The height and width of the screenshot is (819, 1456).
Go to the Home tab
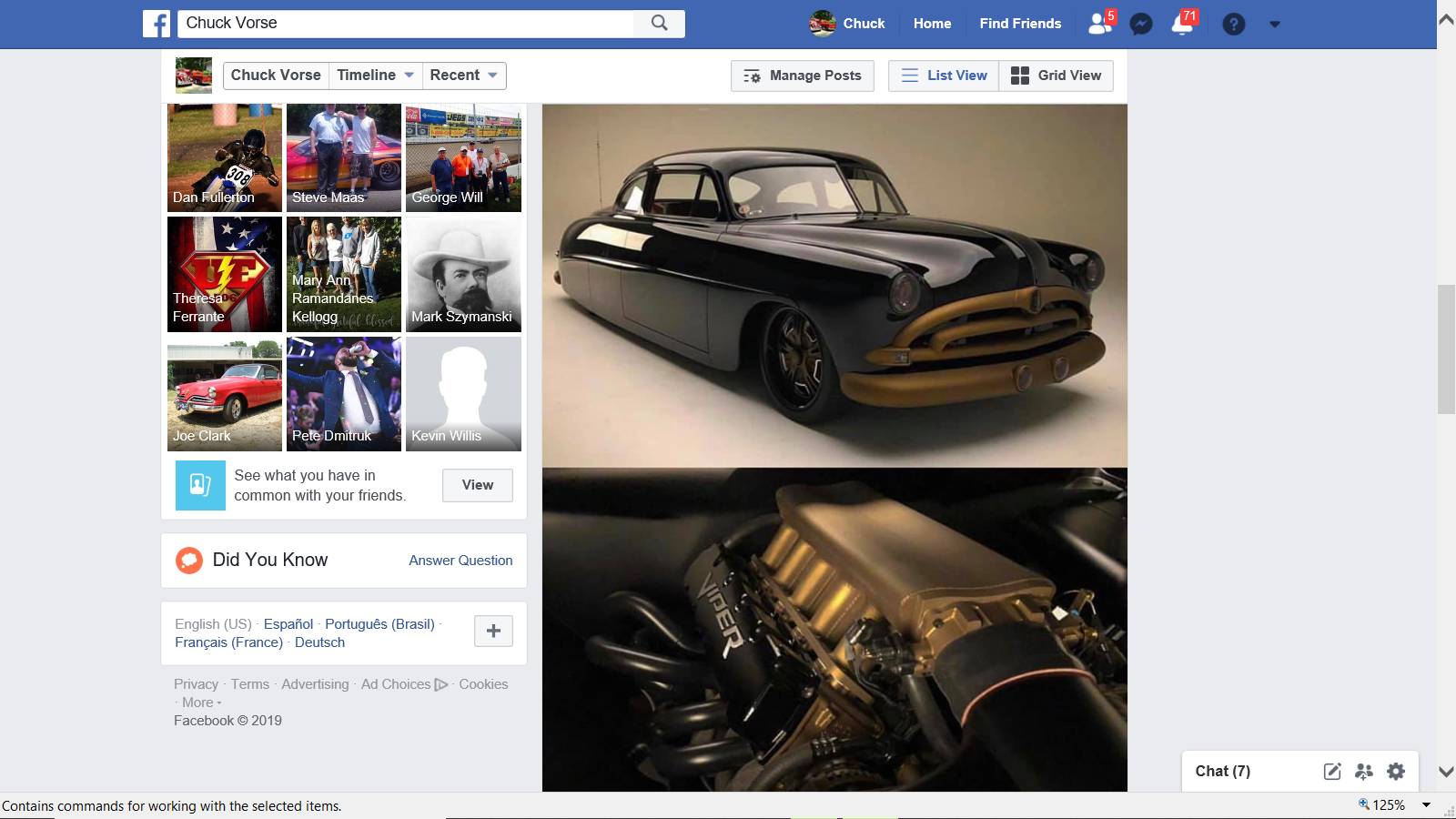[x=932, y=24]
